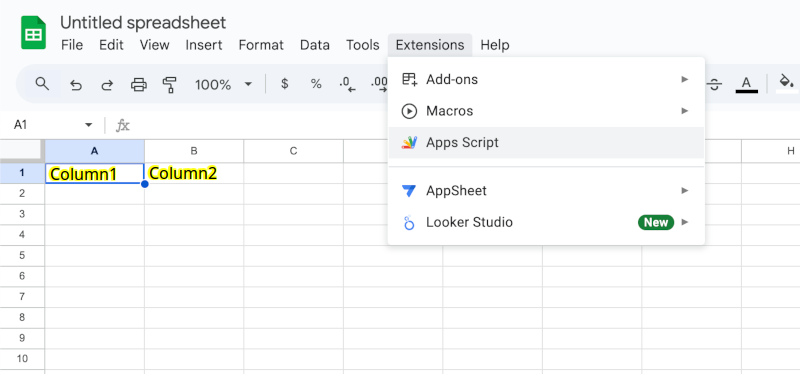800x374 pixels.
Task: Launch Apps Script from Extensions
Action: pyautogui.click(x=546, y=142)
